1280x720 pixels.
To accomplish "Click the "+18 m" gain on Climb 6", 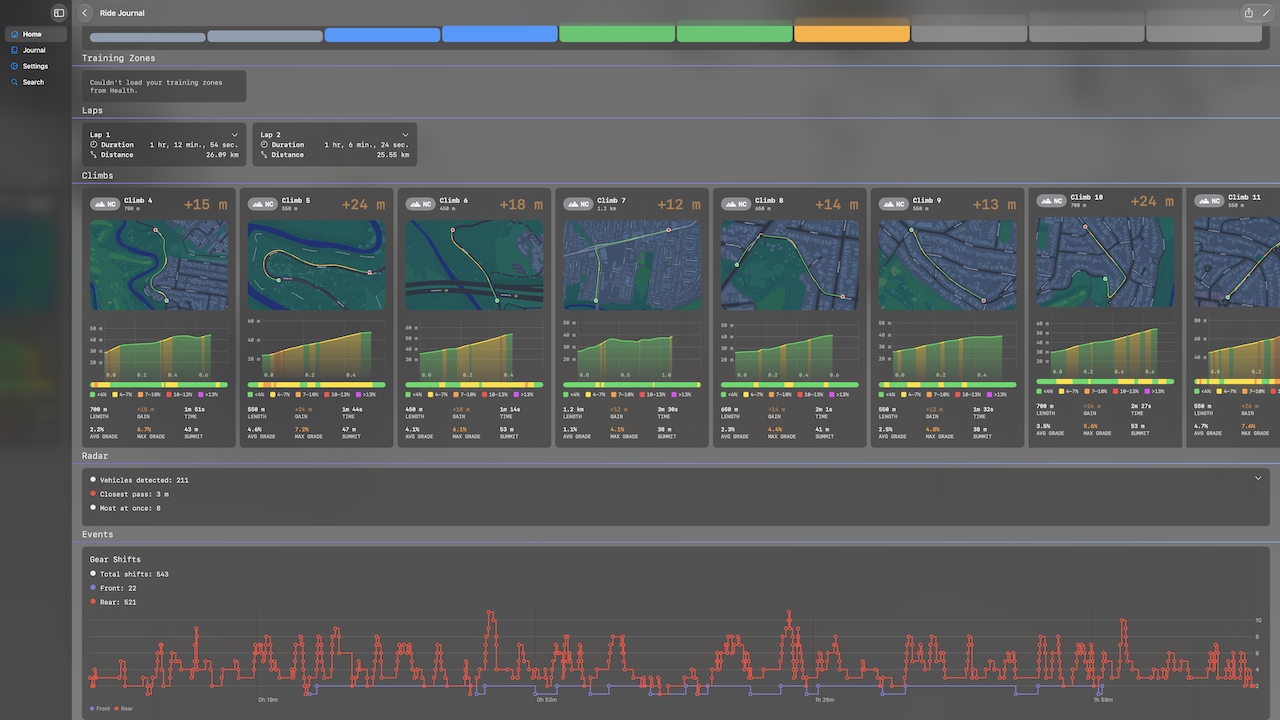I will point(521,204).
